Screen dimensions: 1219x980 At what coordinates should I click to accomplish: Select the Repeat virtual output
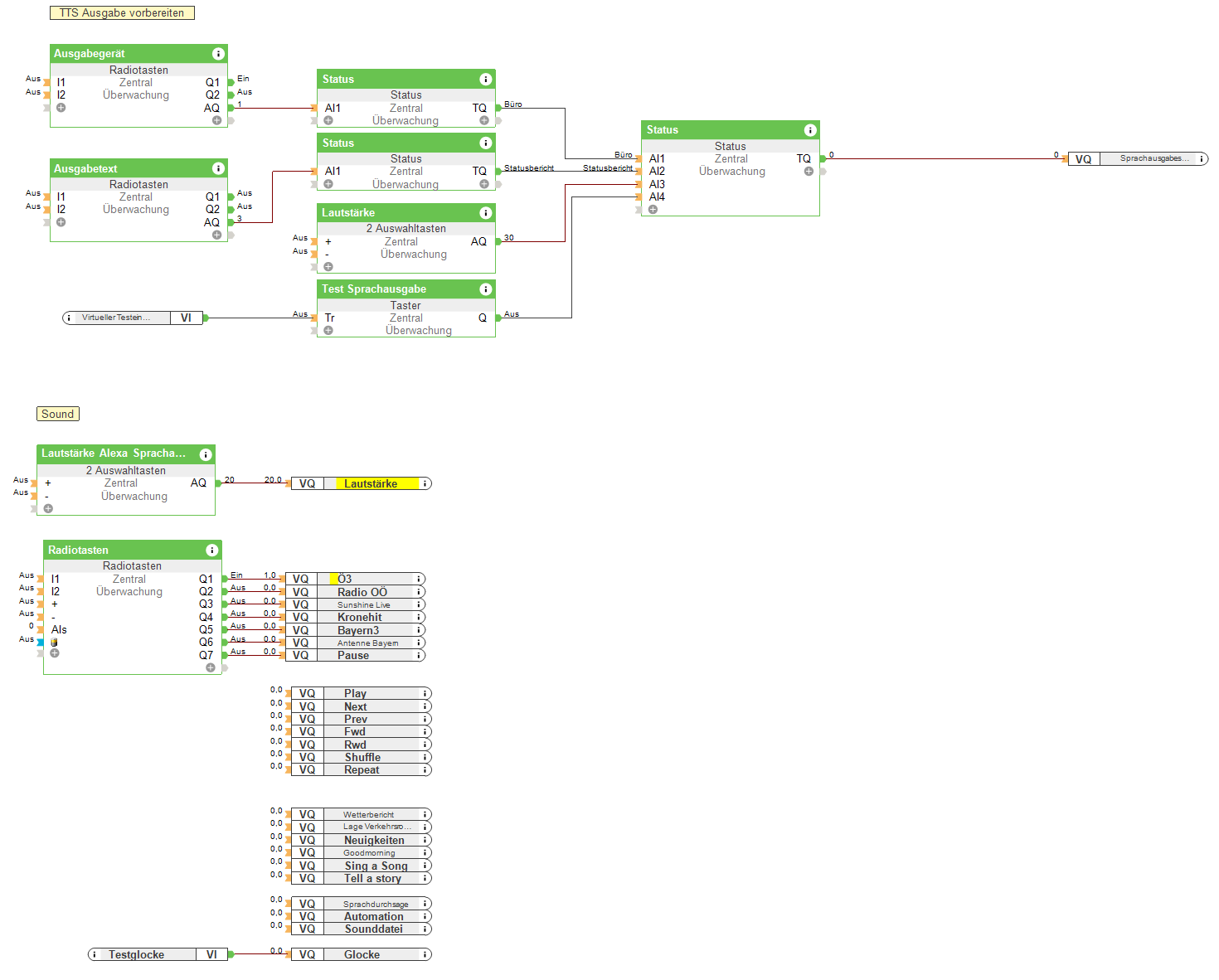pos(362,769)
